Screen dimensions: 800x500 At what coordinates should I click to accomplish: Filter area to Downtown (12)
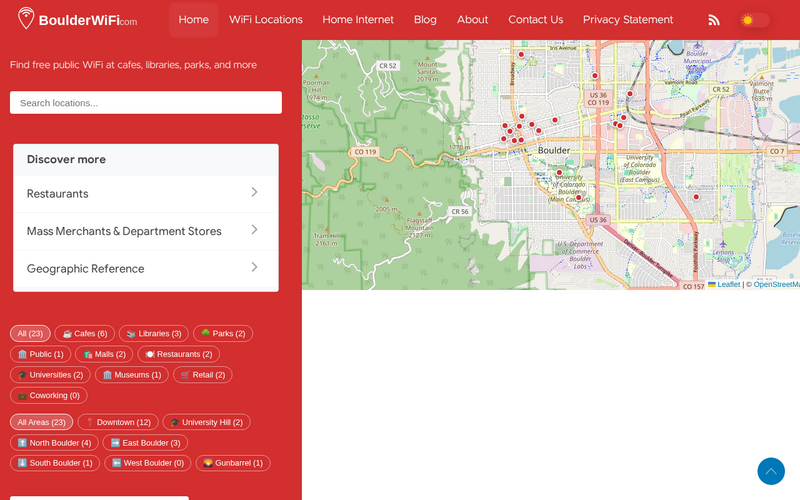click(x=118, y=422)
